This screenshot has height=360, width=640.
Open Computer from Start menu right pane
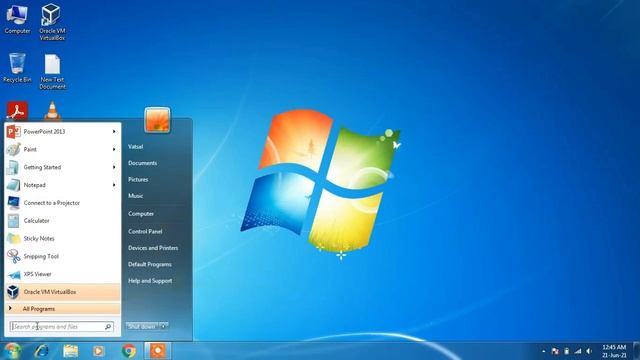[x=141, y=213]
